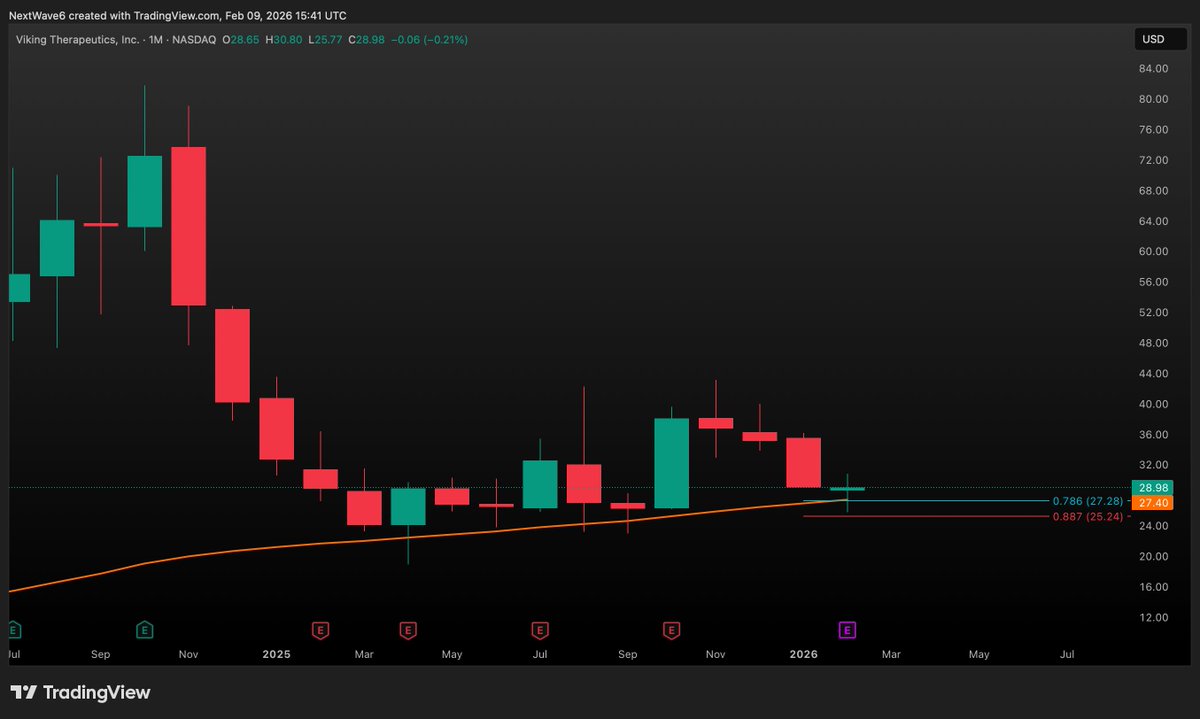Select the earnings marker between September and November 2025

671,631
